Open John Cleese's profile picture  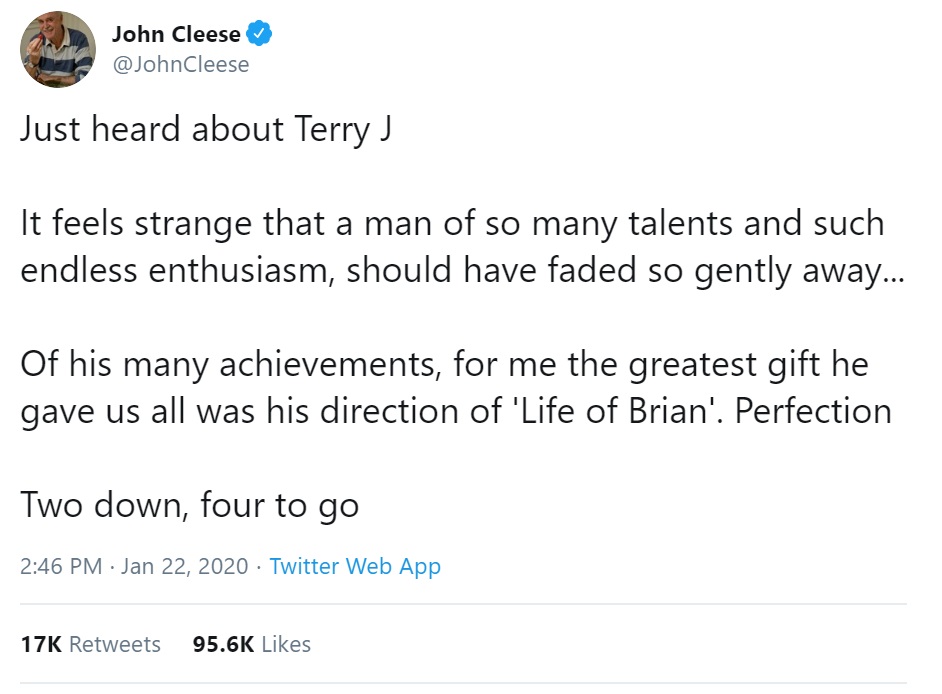tap(57, 50)
